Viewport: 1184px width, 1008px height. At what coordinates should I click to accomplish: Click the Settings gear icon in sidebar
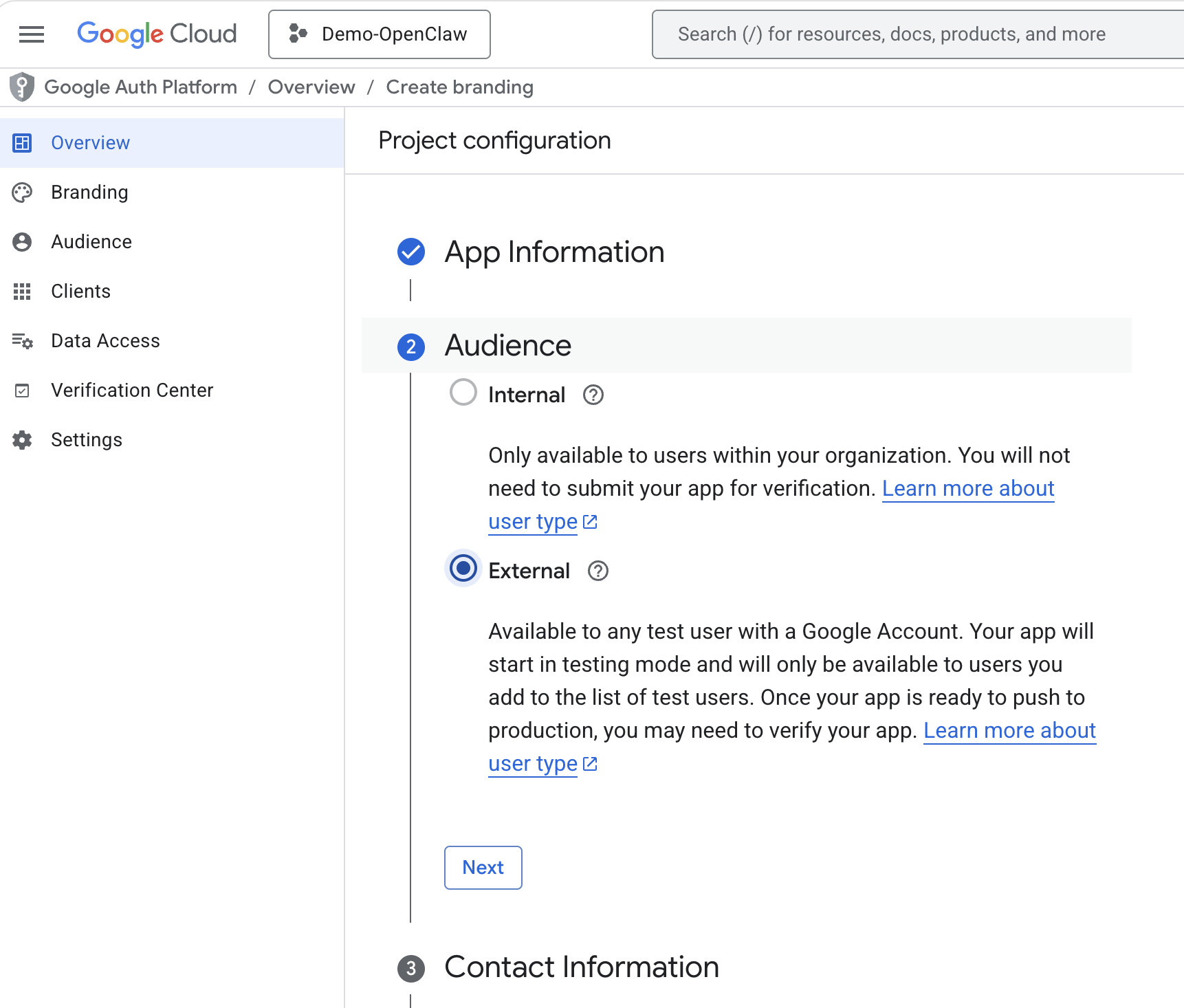coord(23,439)
